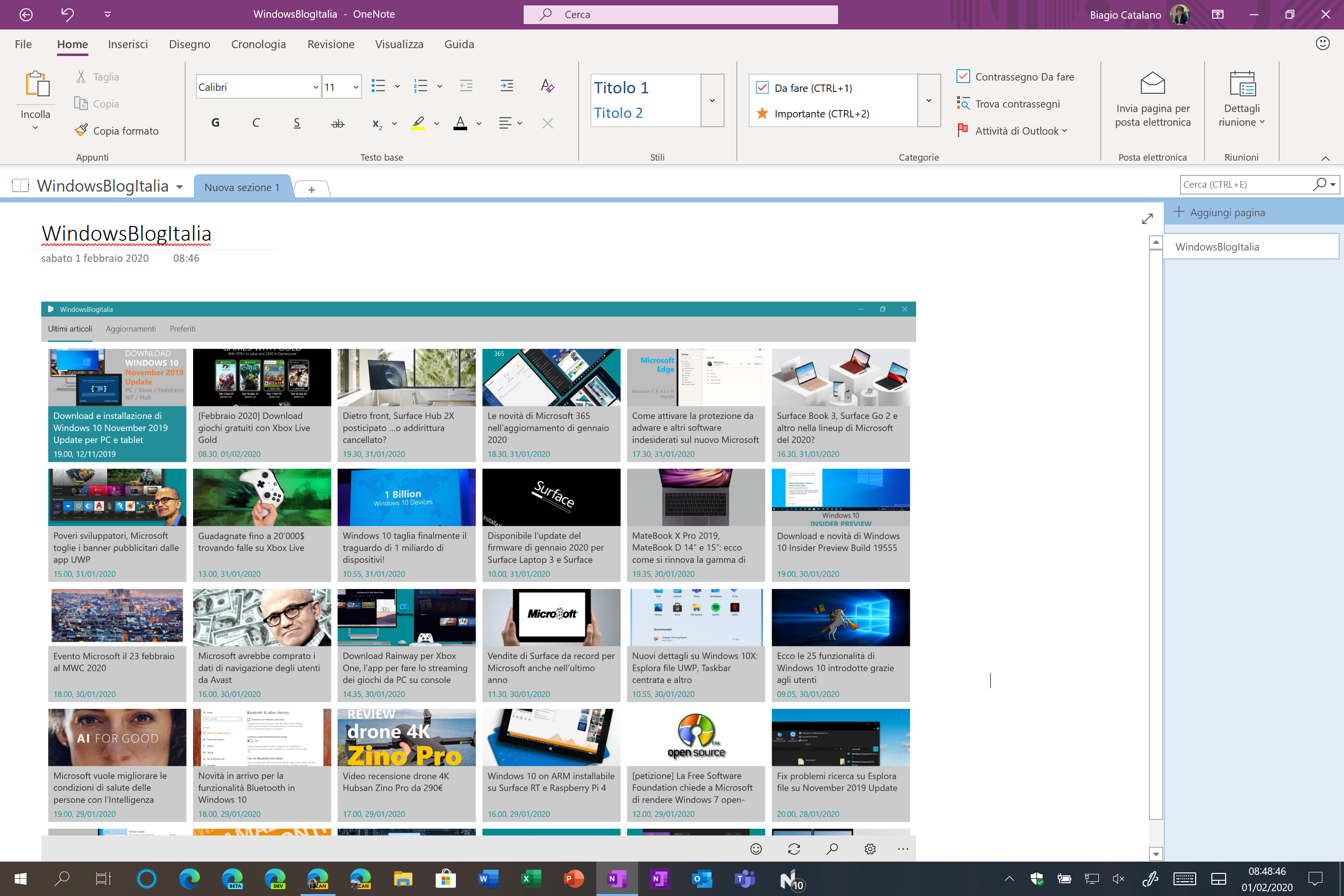Expand page to full view arrows

coord(1148,219)
